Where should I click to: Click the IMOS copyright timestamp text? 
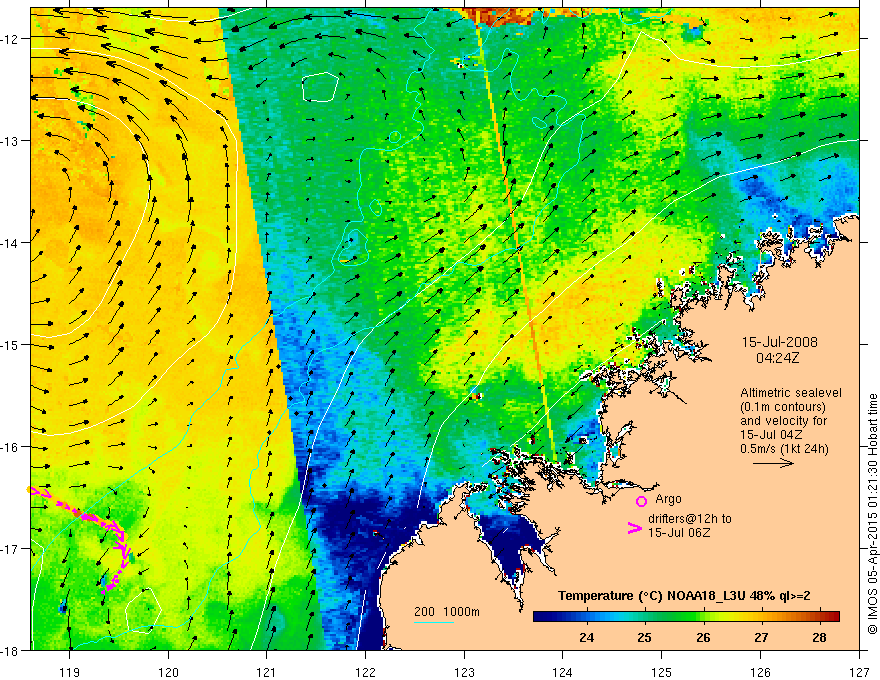tap(872, 514)
